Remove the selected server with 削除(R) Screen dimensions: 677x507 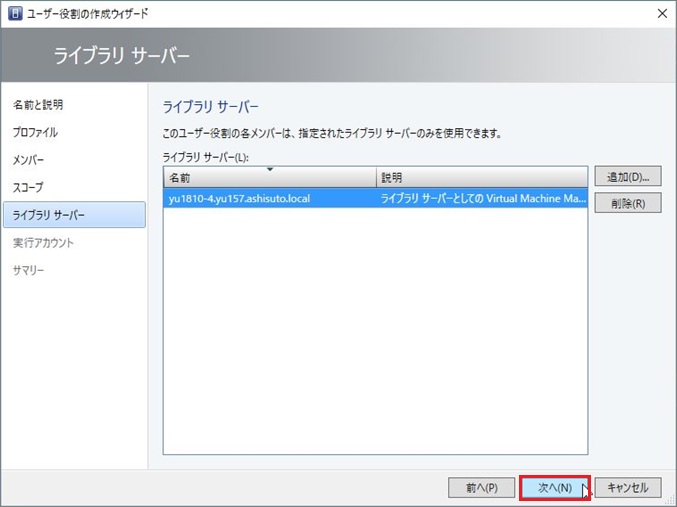[627, 203]
